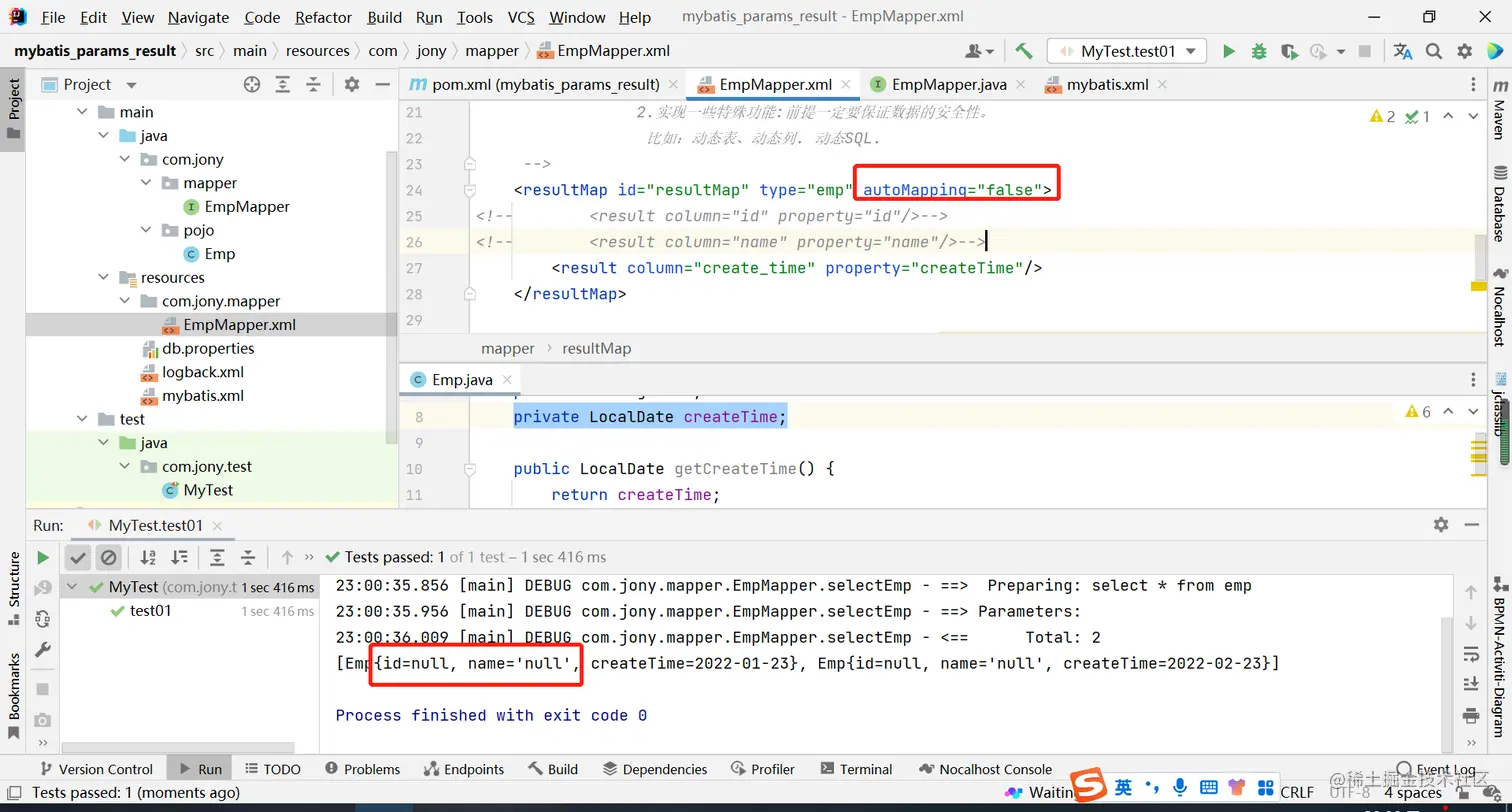Collapse the pojo package node
Screen dimensions: 1512x812
(146, 230)
